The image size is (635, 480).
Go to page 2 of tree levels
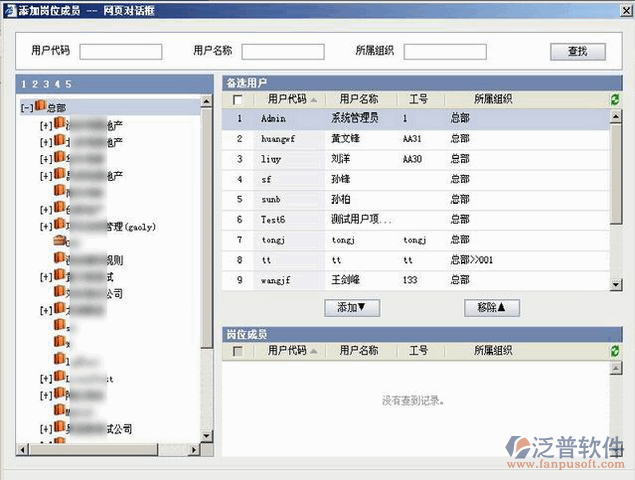coord(34,84)
